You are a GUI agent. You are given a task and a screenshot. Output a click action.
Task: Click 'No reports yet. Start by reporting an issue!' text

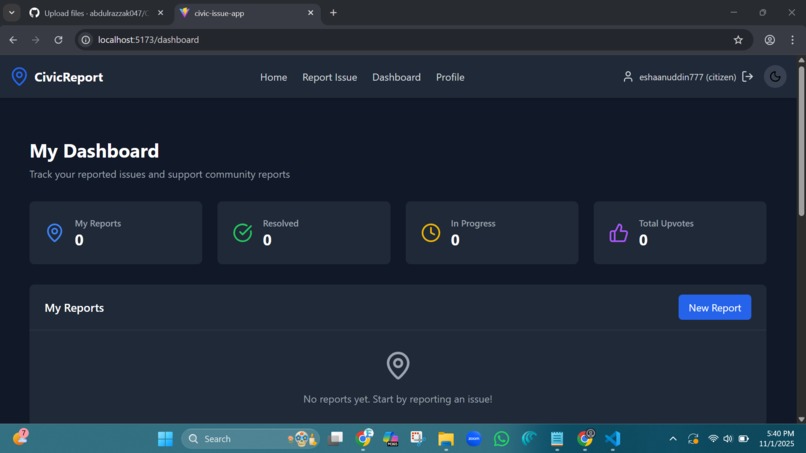(x=398, y=399)
